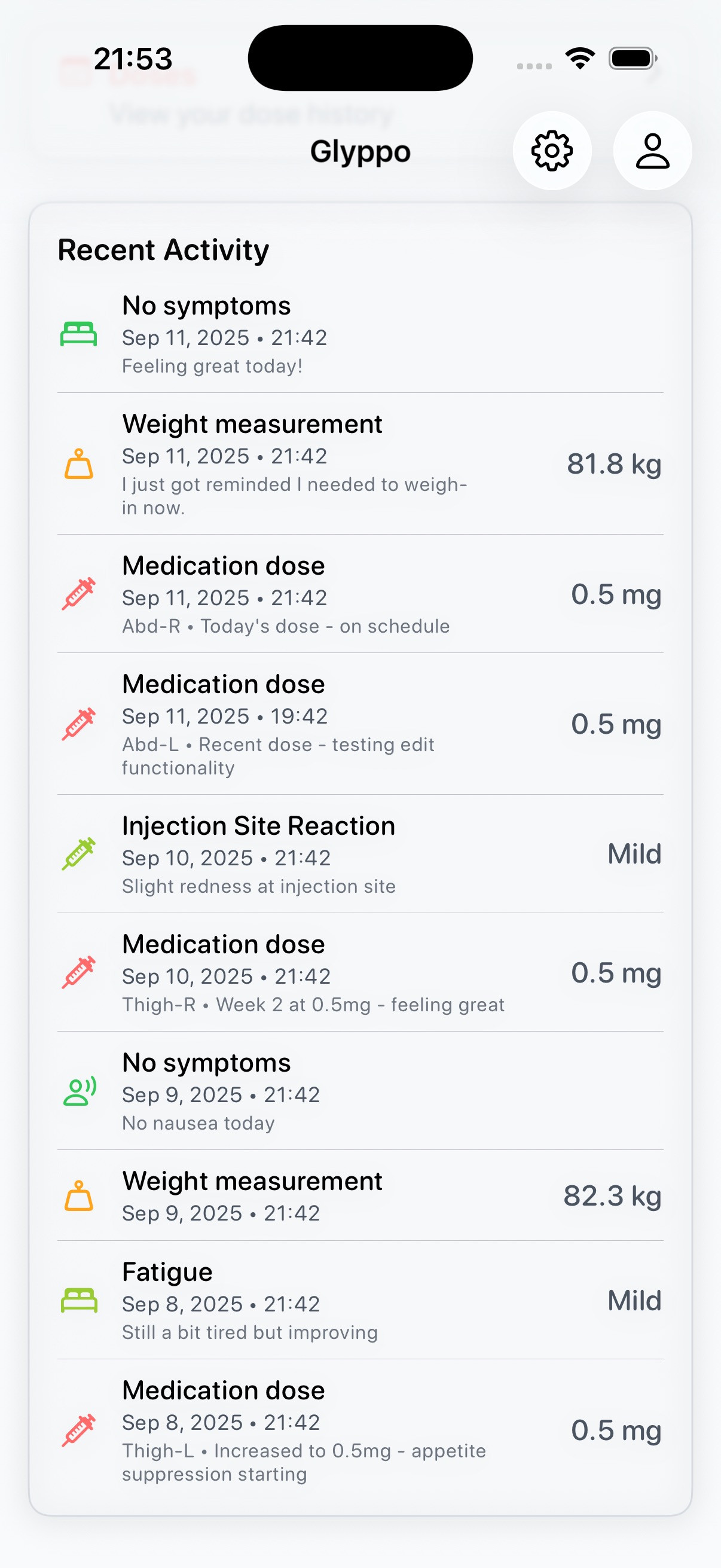Tap the green nausea person icon for Sep 9
Screen dimensions: 721x1568
[79, 1091]
